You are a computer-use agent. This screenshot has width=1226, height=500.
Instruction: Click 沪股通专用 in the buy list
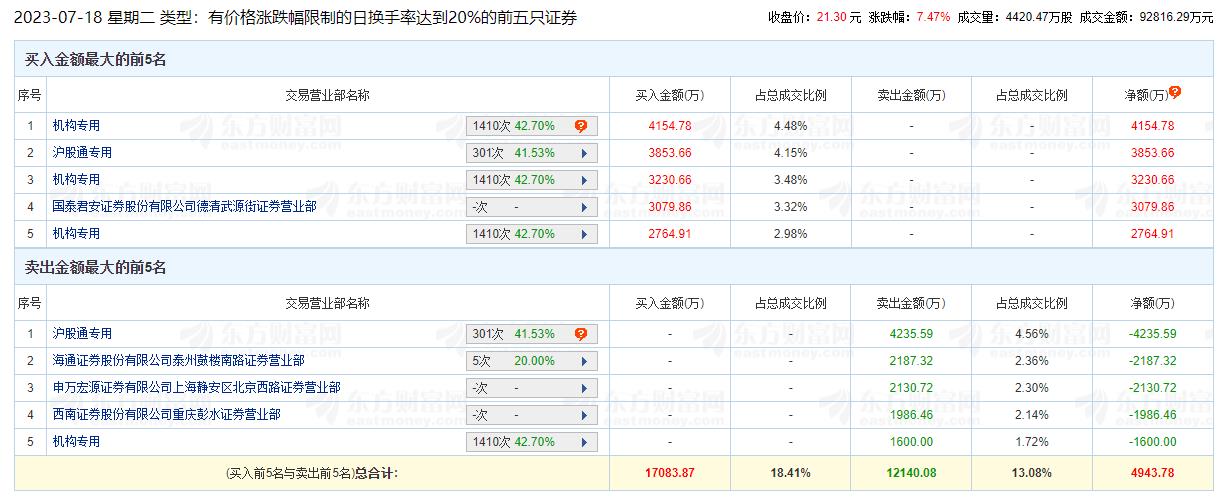coord(82,152)
